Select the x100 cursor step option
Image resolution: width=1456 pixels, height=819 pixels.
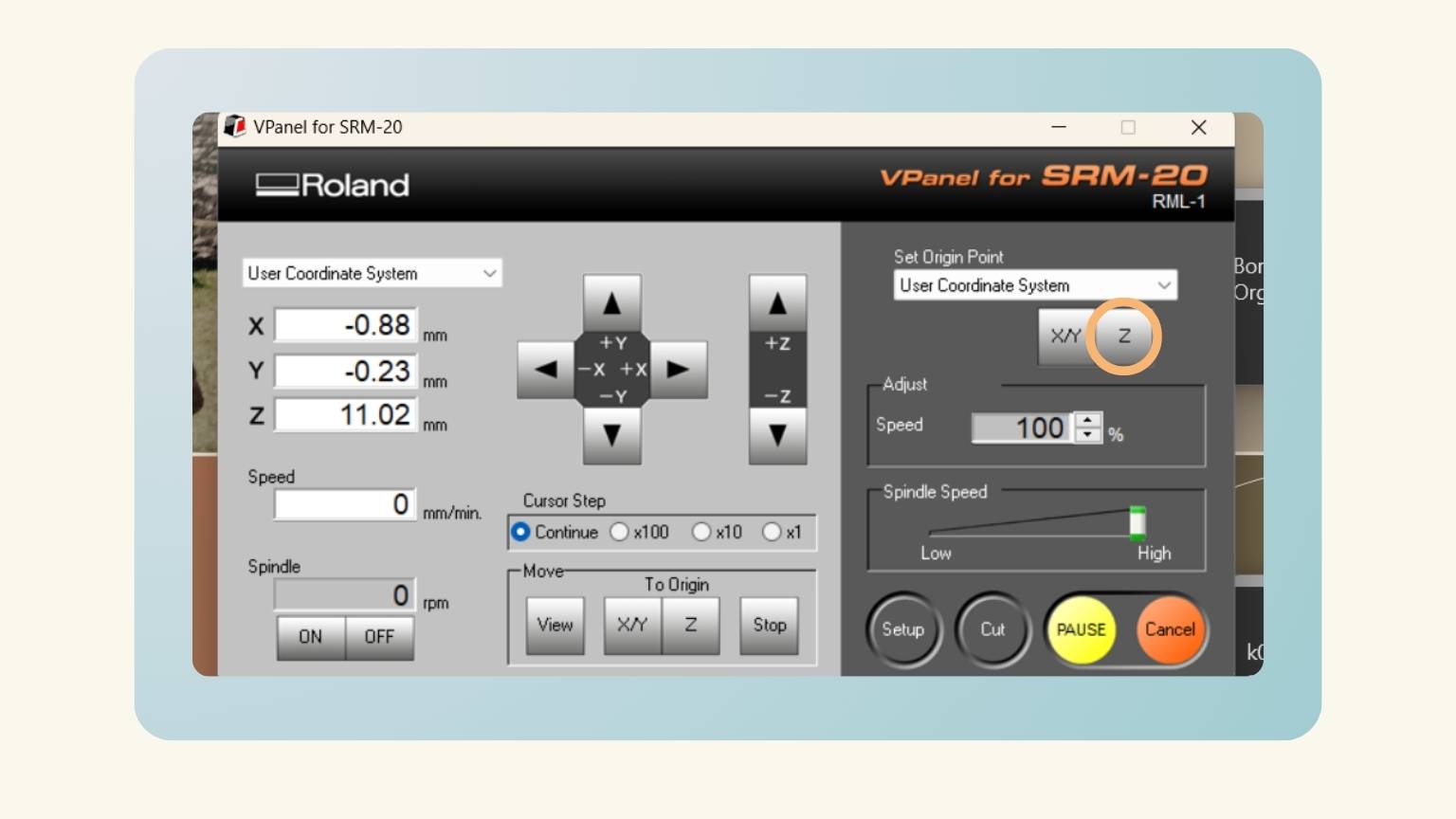click(x=640, y=532)
